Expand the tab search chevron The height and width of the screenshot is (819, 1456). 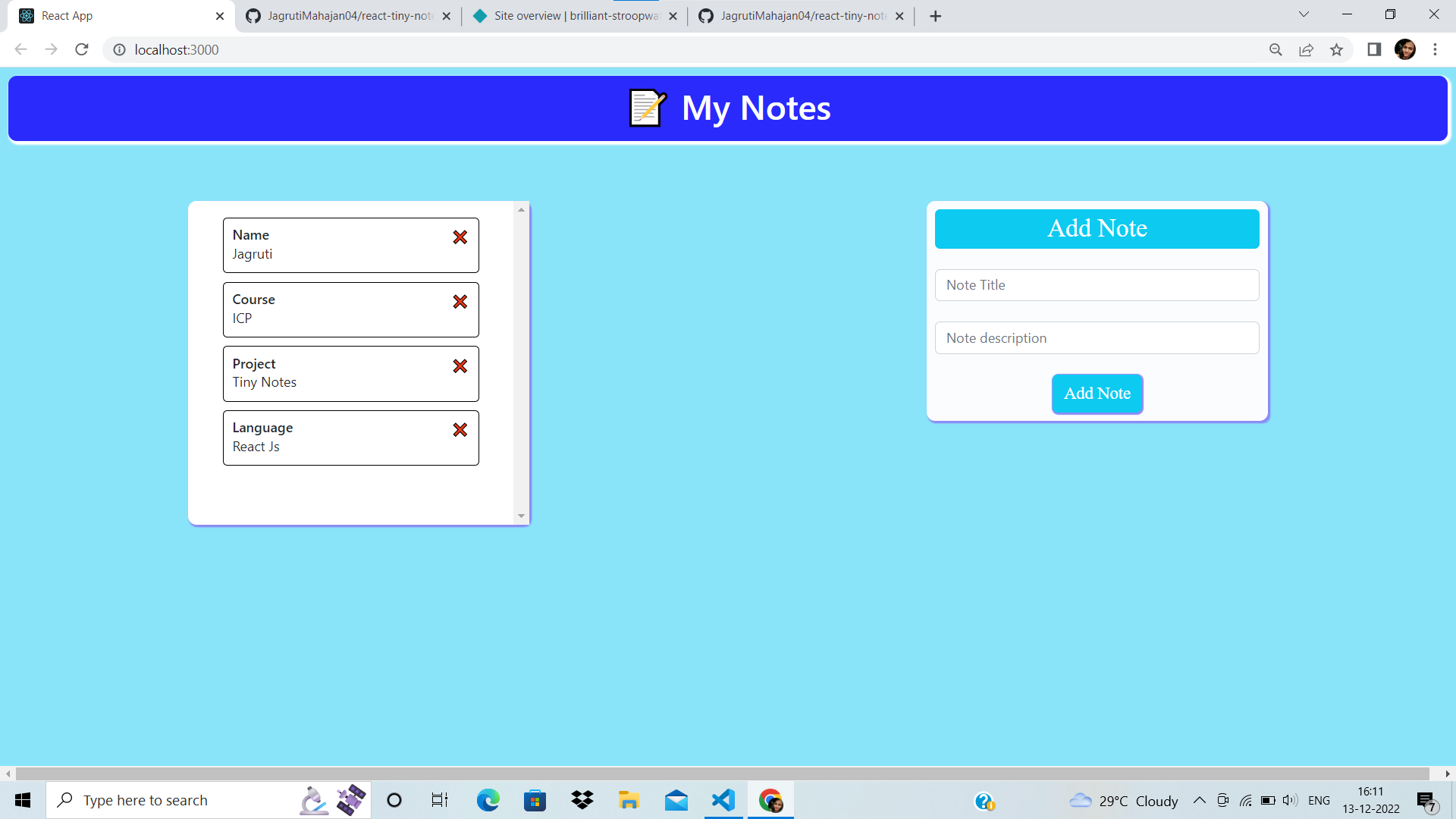pos(1304,14)
